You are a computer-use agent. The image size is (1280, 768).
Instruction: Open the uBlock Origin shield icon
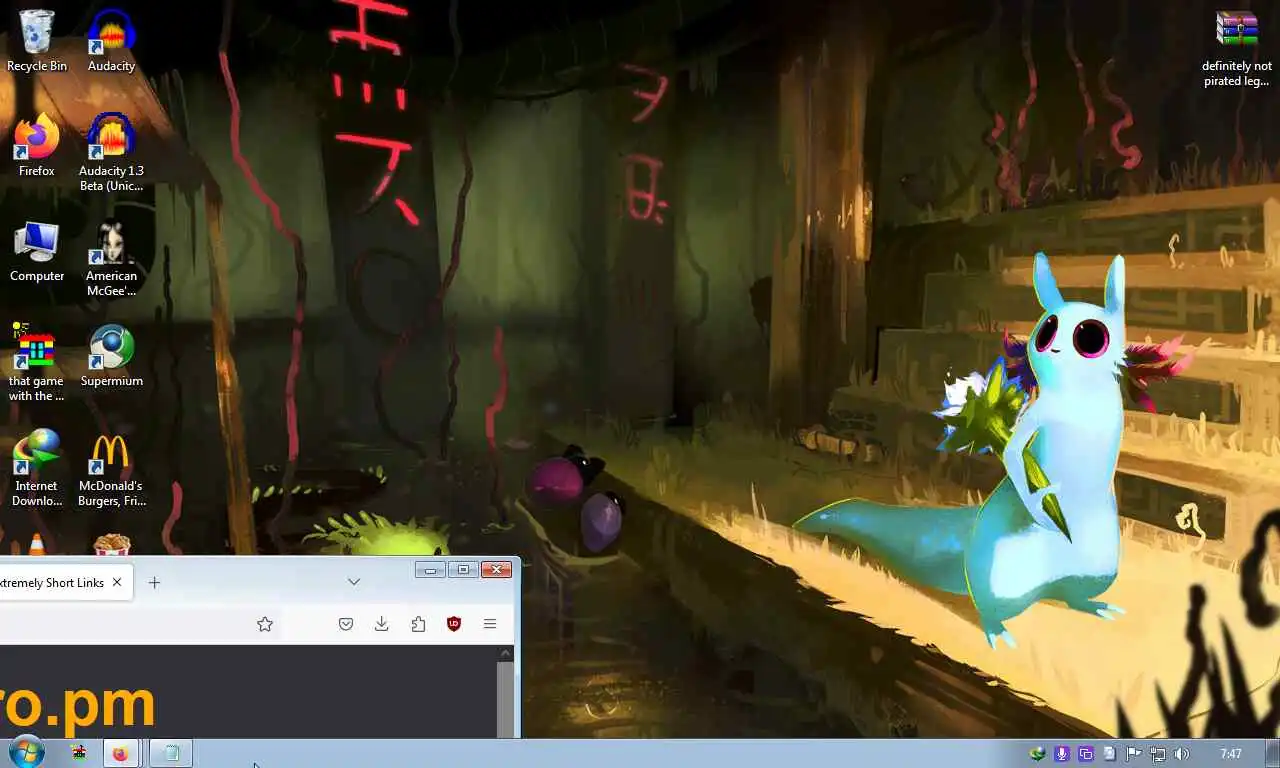pyautogui.click(x=454, y=624)
